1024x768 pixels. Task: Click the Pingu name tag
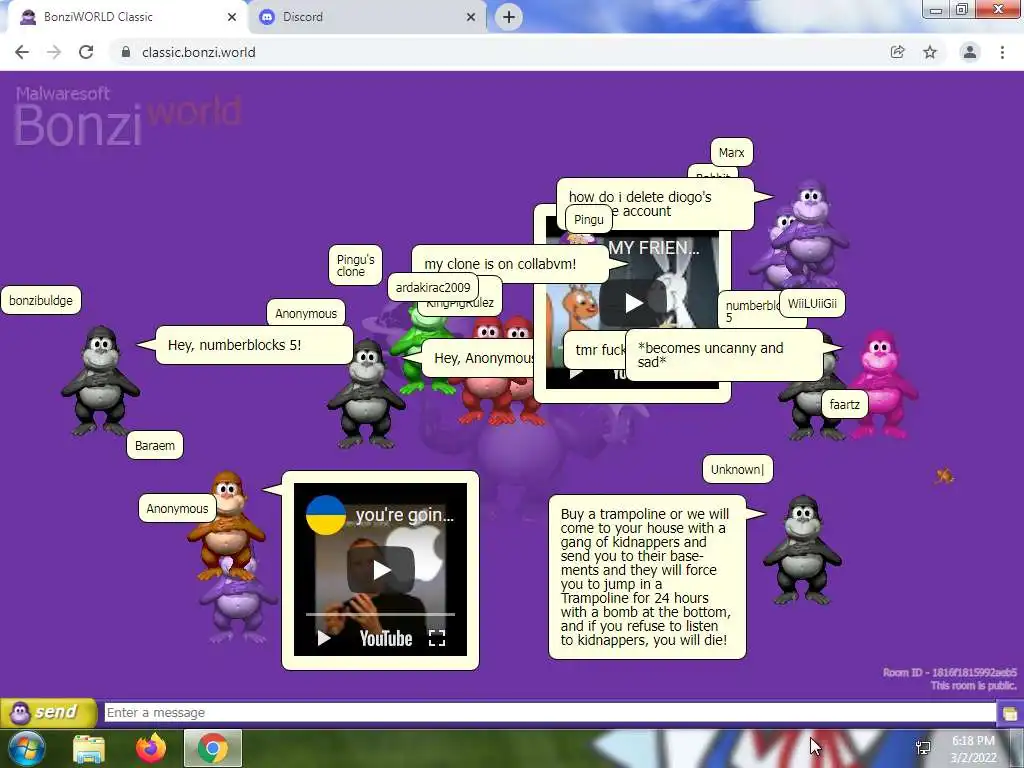click(588, 219)
